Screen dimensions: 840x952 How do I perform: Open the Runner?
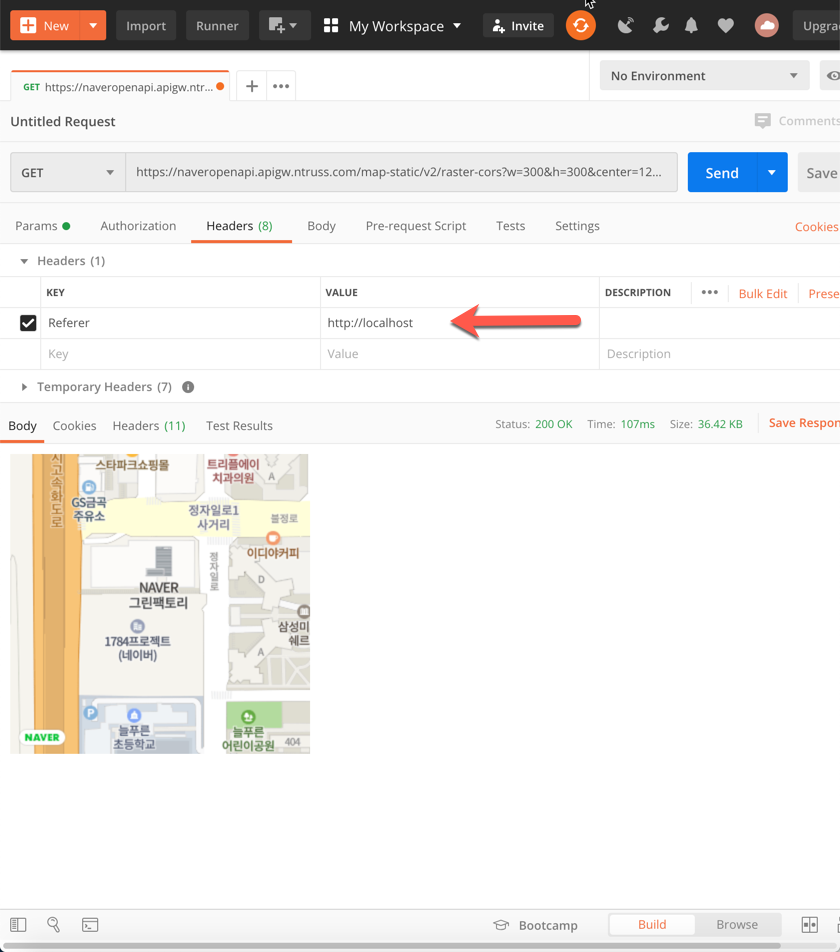[217, 26]
